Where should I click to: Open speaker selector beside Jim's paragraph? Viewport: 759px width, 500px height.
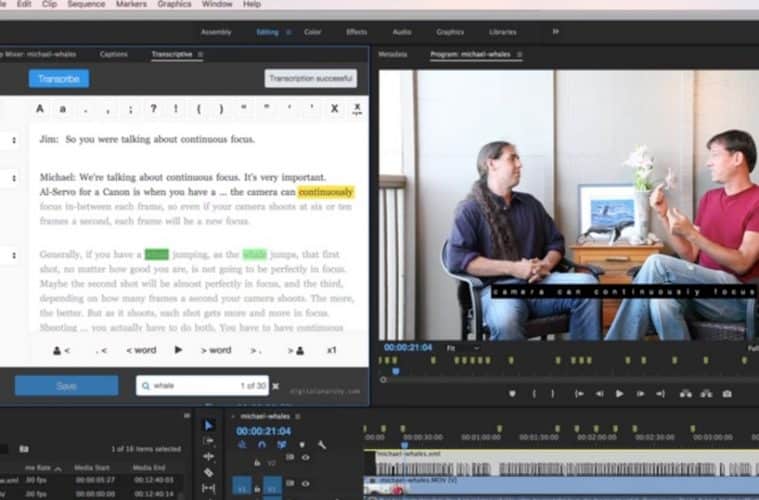(x=14, y=141)
